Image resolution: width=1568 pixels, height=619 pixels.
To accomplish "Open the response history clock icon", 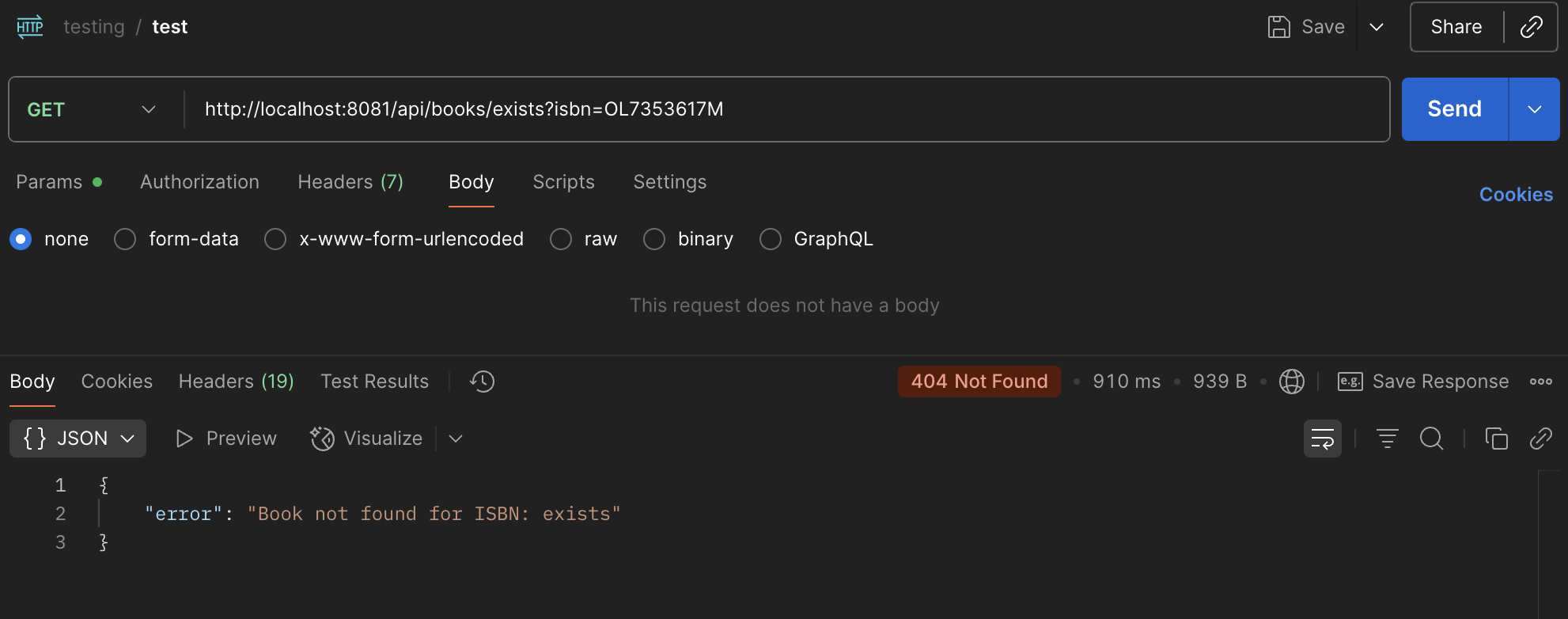I will 482,382.
